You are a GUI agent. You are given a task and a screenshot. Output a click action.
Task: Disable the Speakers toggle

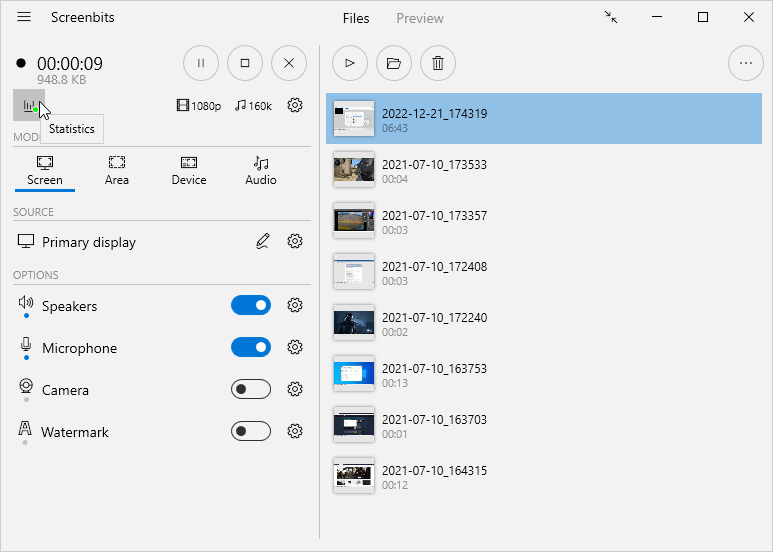pyautogui.click(x=251, y=305)
